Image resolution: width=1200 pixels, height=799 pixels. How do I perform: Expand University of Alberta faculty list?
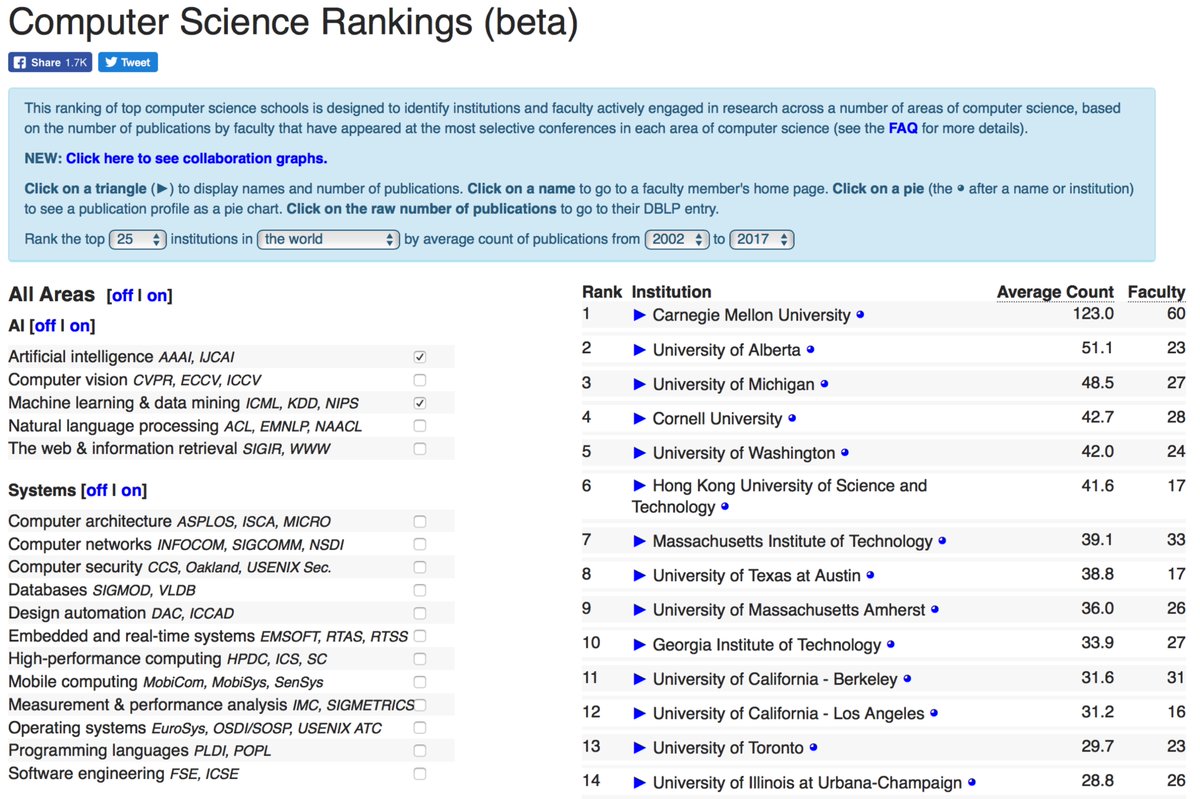point(640,350)
